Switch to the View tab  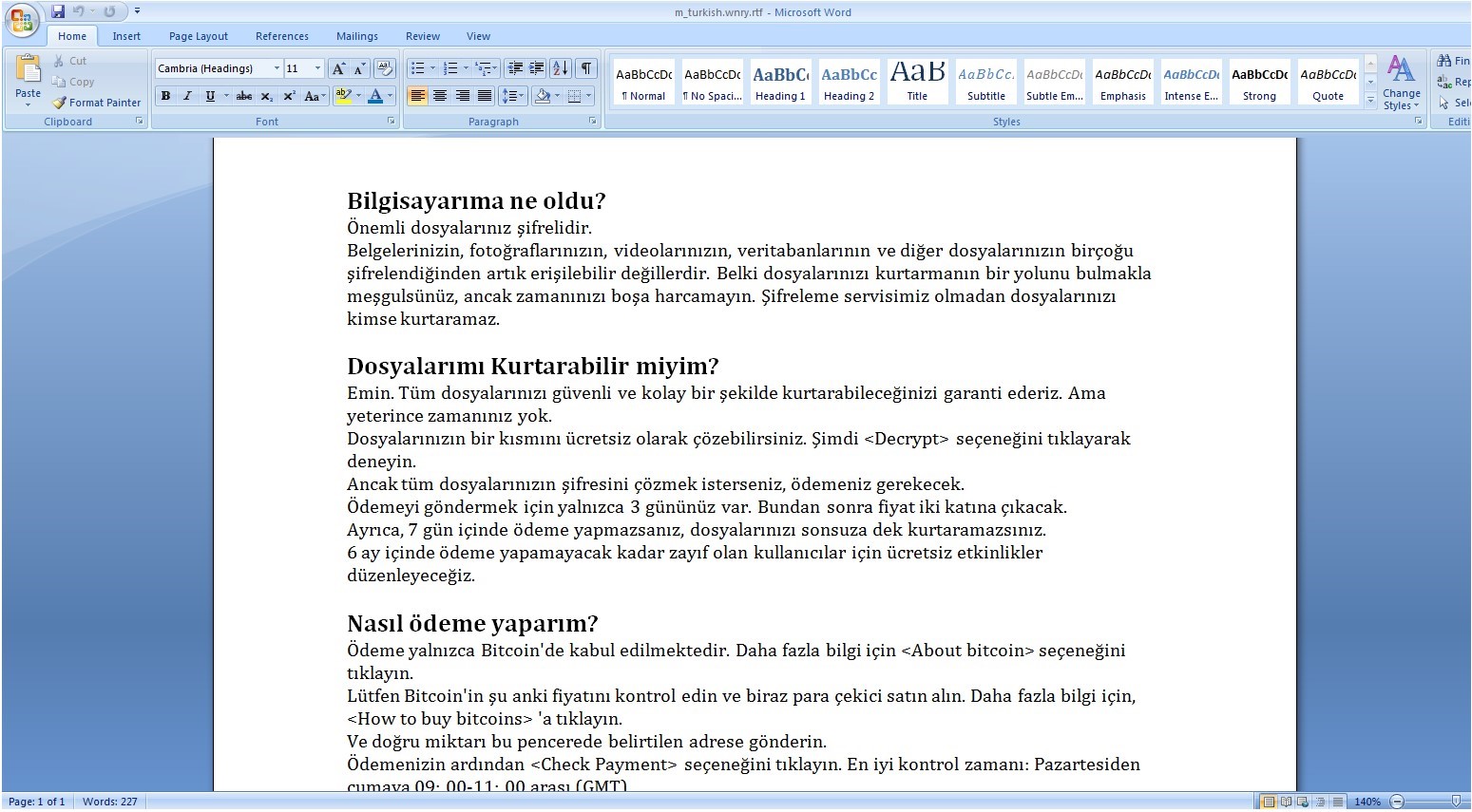point(479,36)
